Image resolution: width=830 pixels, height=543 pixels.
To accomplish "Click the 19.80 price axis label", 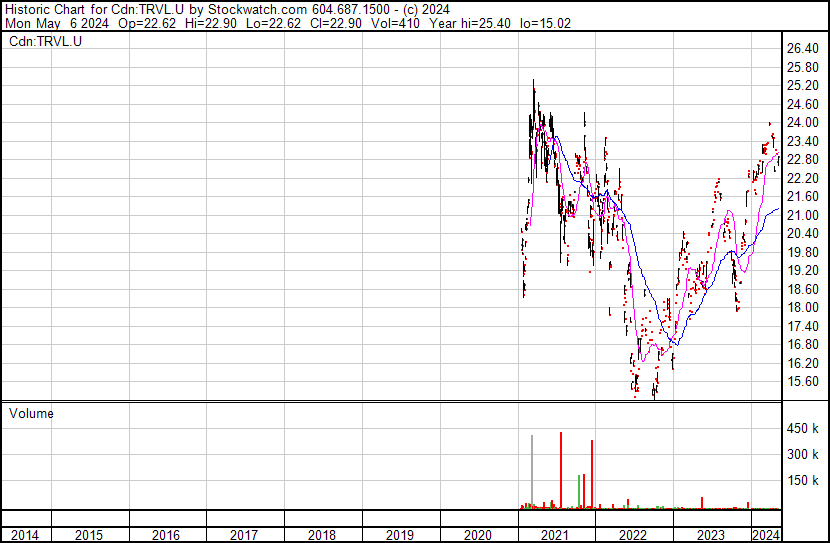I will [x=802, y=252].
